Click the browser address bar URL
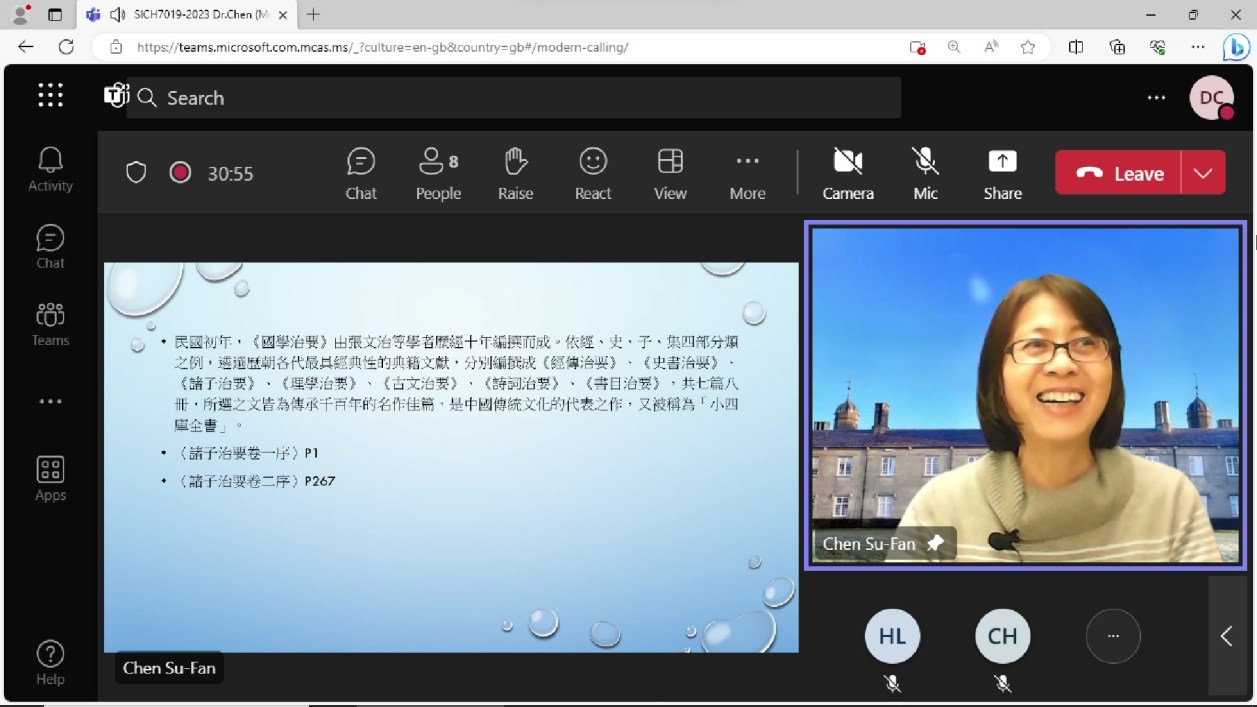The height and width of the screenshot is (707, 1257). [382, 47]
